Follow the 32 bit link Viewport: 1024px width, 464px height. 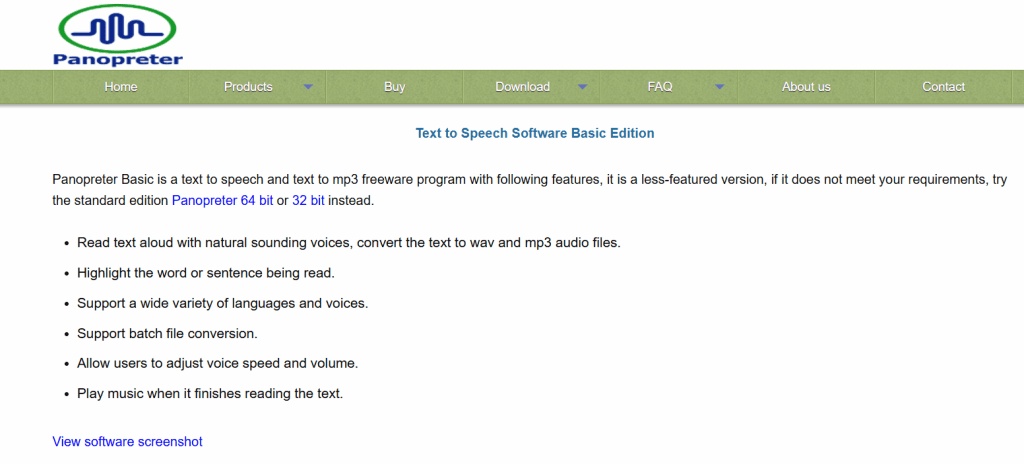pyautogui.click(x=308, y=201)
